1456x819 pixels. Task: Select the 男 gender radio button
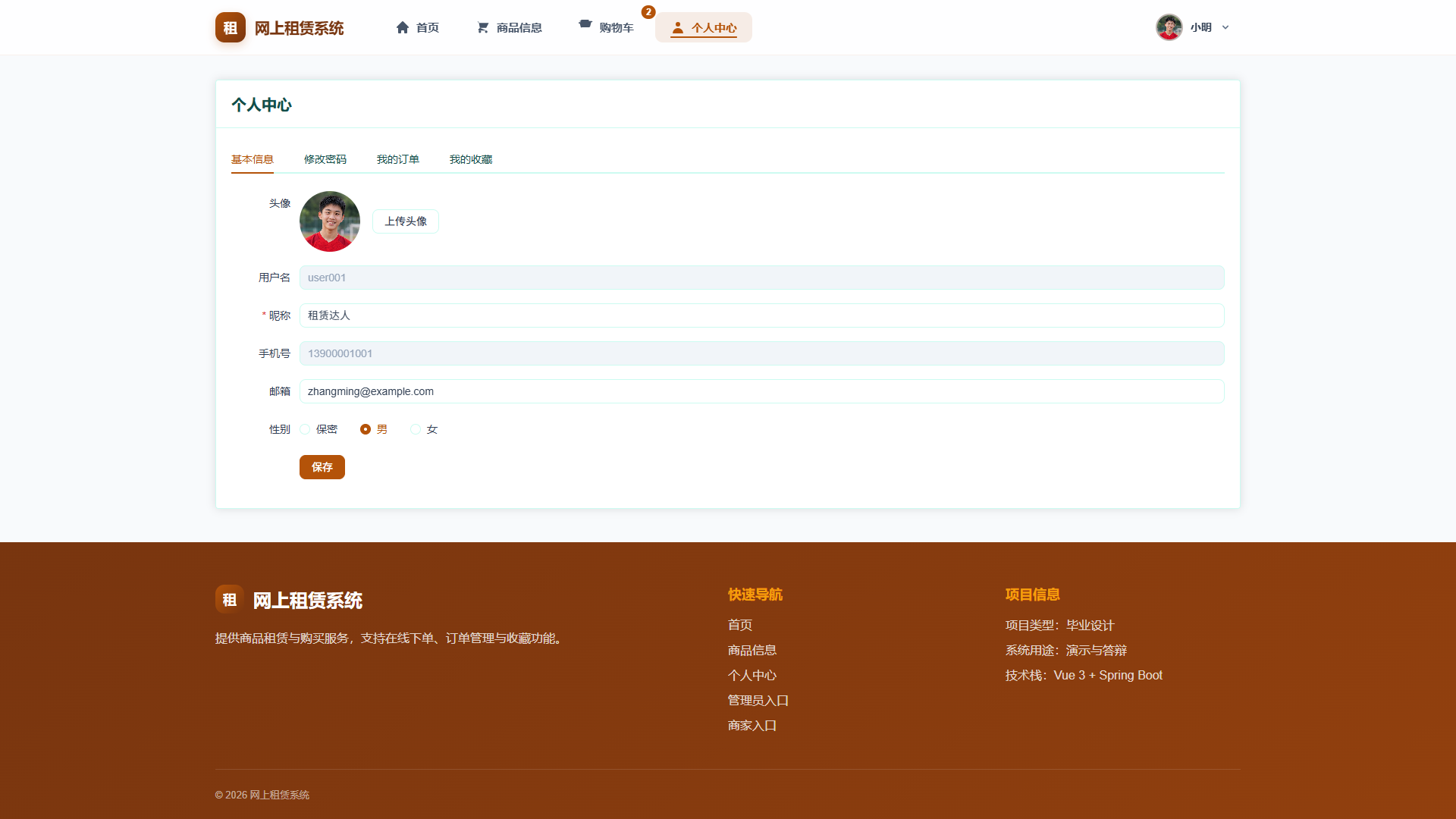366,429
